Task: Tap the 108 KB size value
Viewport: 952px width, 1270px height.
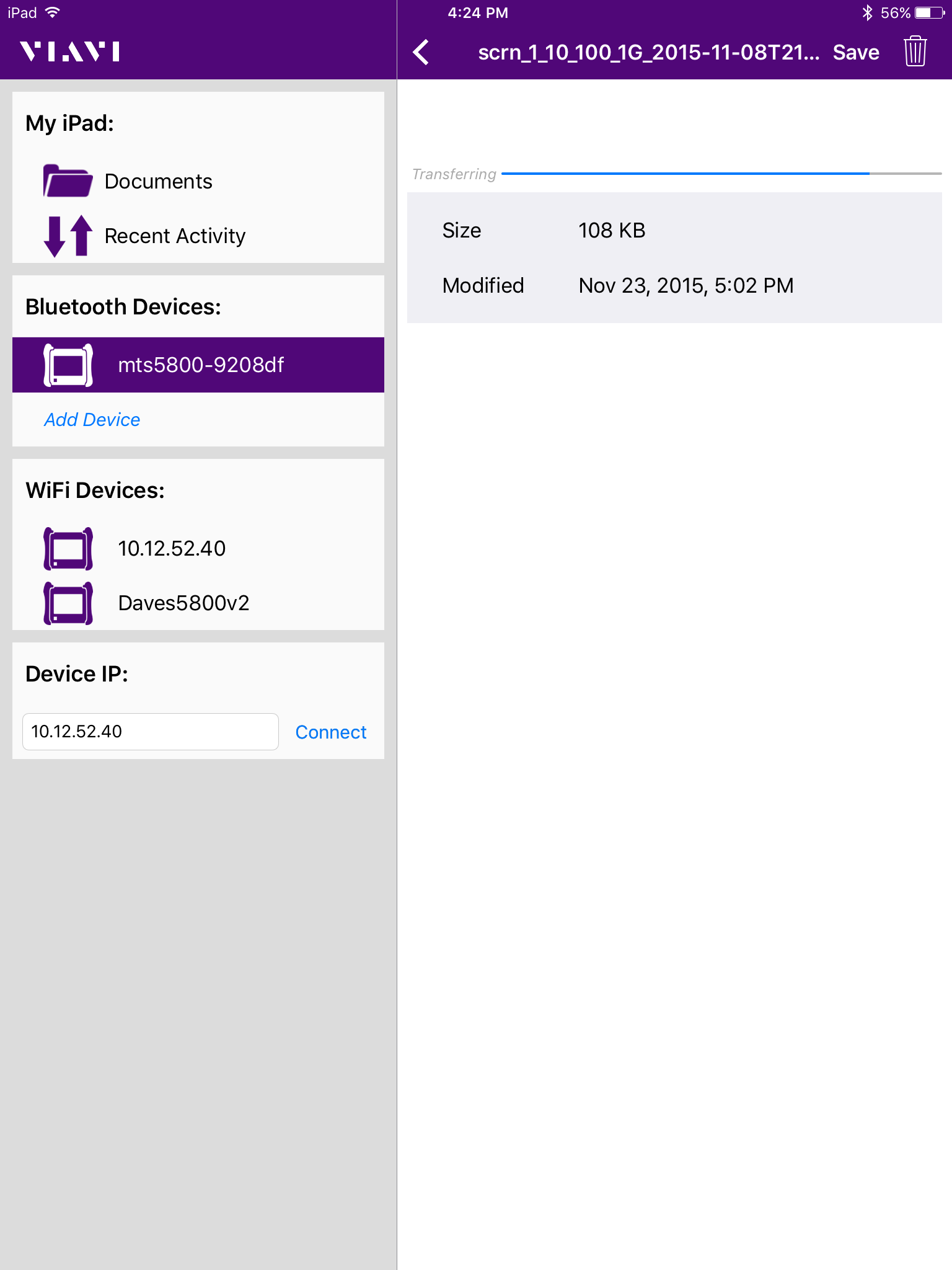Action: (612, 231)
